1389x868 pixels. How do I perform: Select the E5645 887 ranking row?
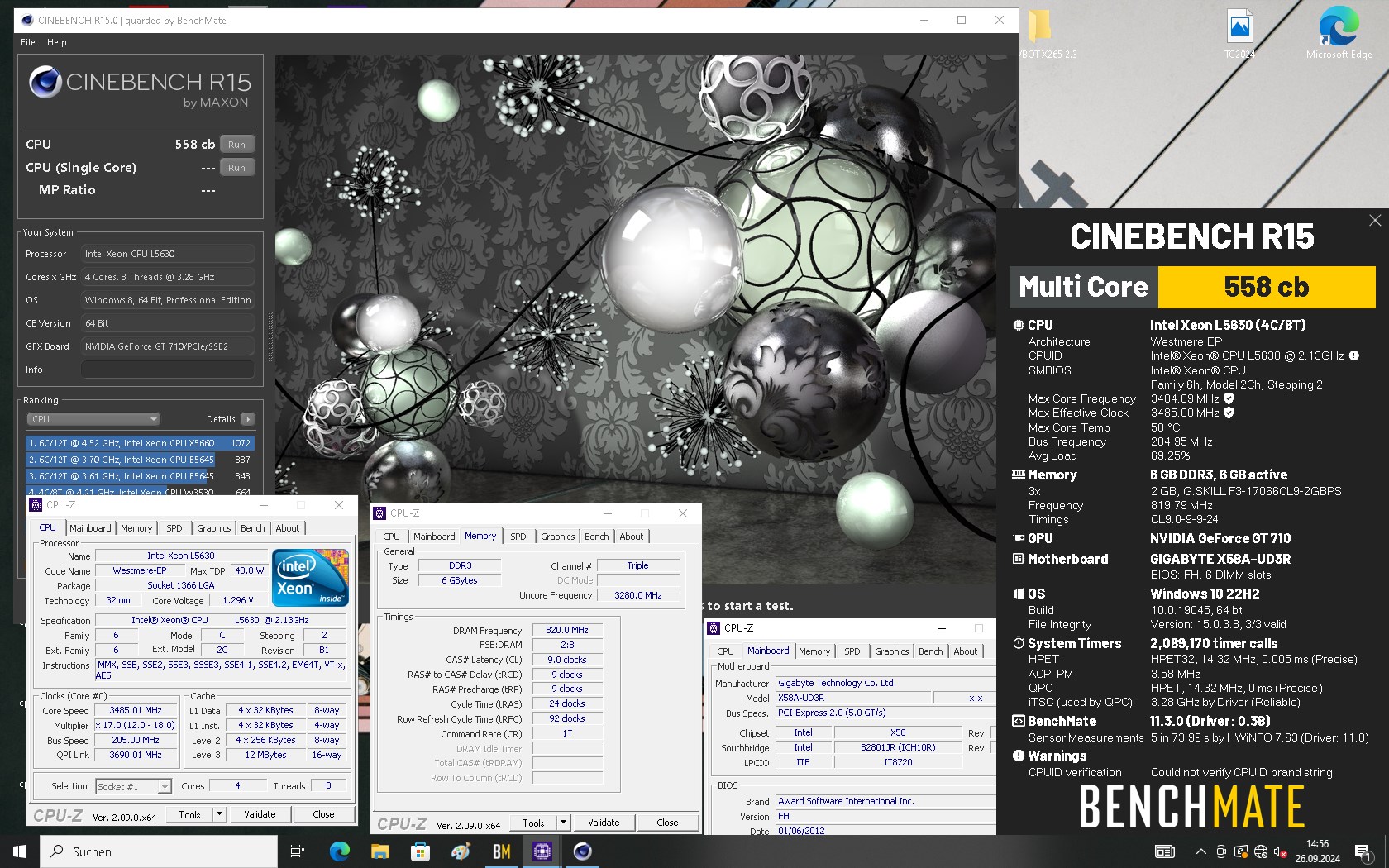coord(140,460)
